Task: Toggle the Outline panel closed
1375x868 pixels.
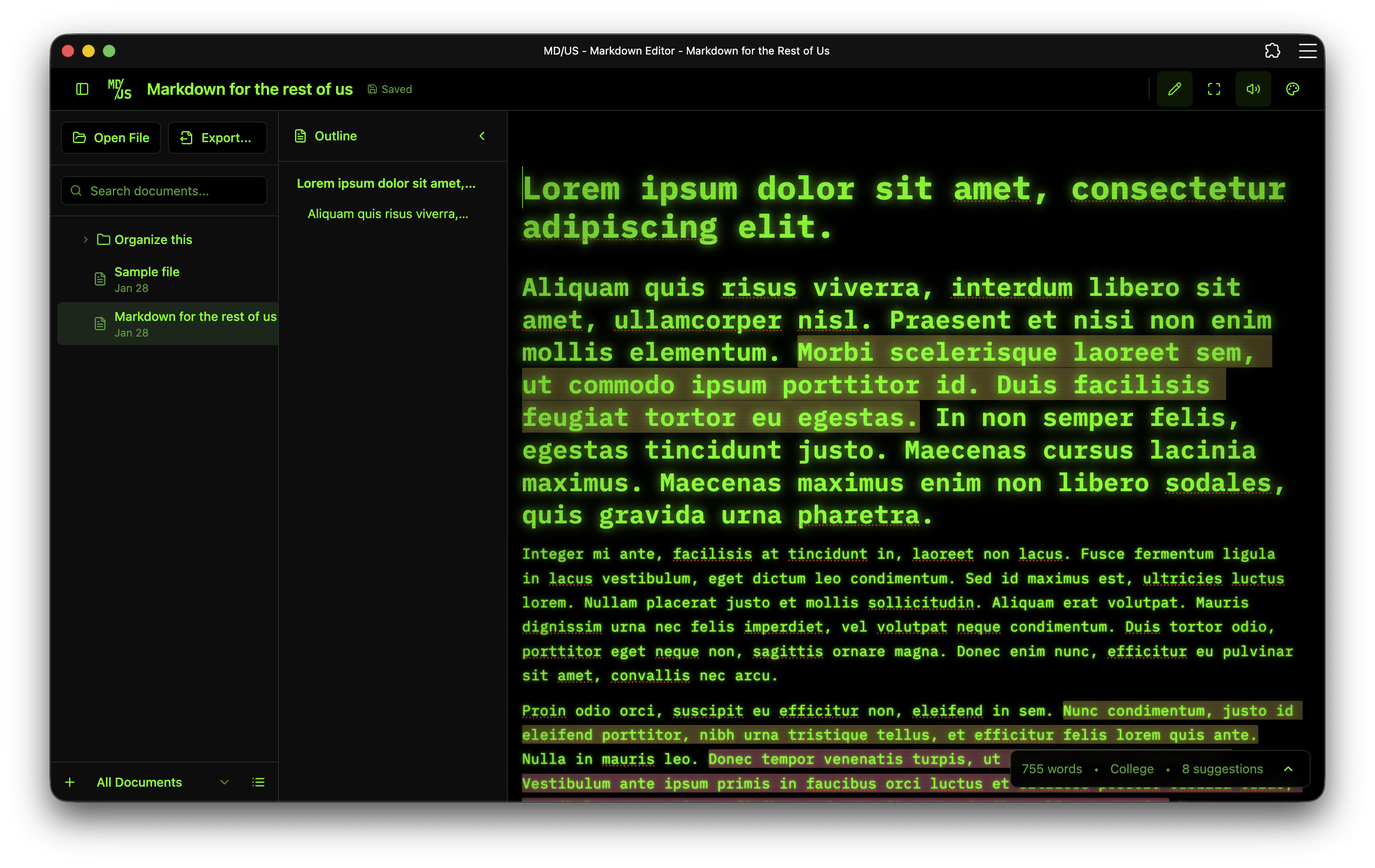Action: (482, 136)
